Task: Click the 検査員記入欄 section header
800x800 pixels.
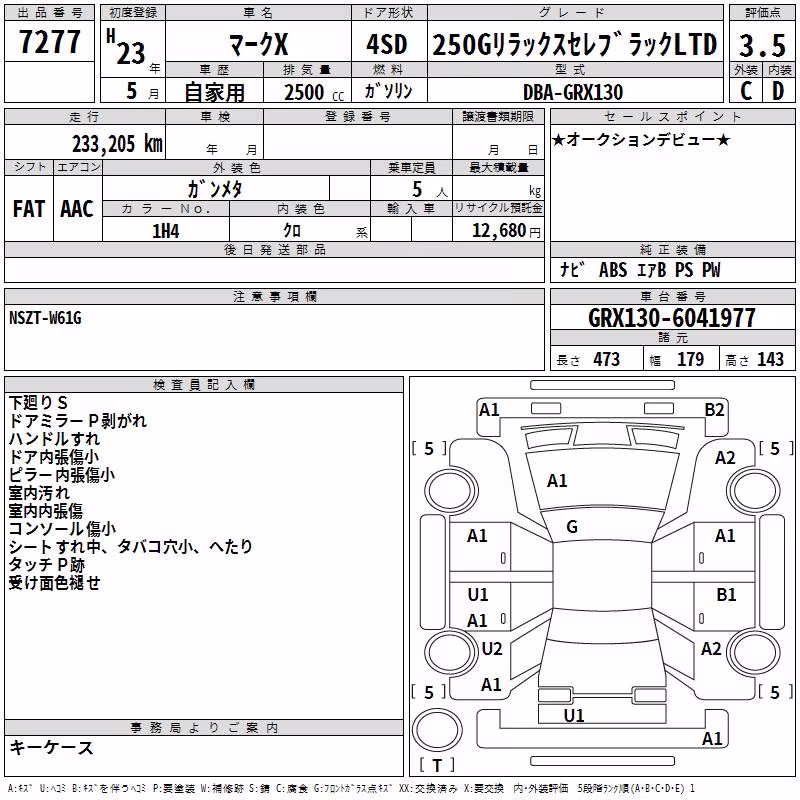Action: click(x=204, y=385)
